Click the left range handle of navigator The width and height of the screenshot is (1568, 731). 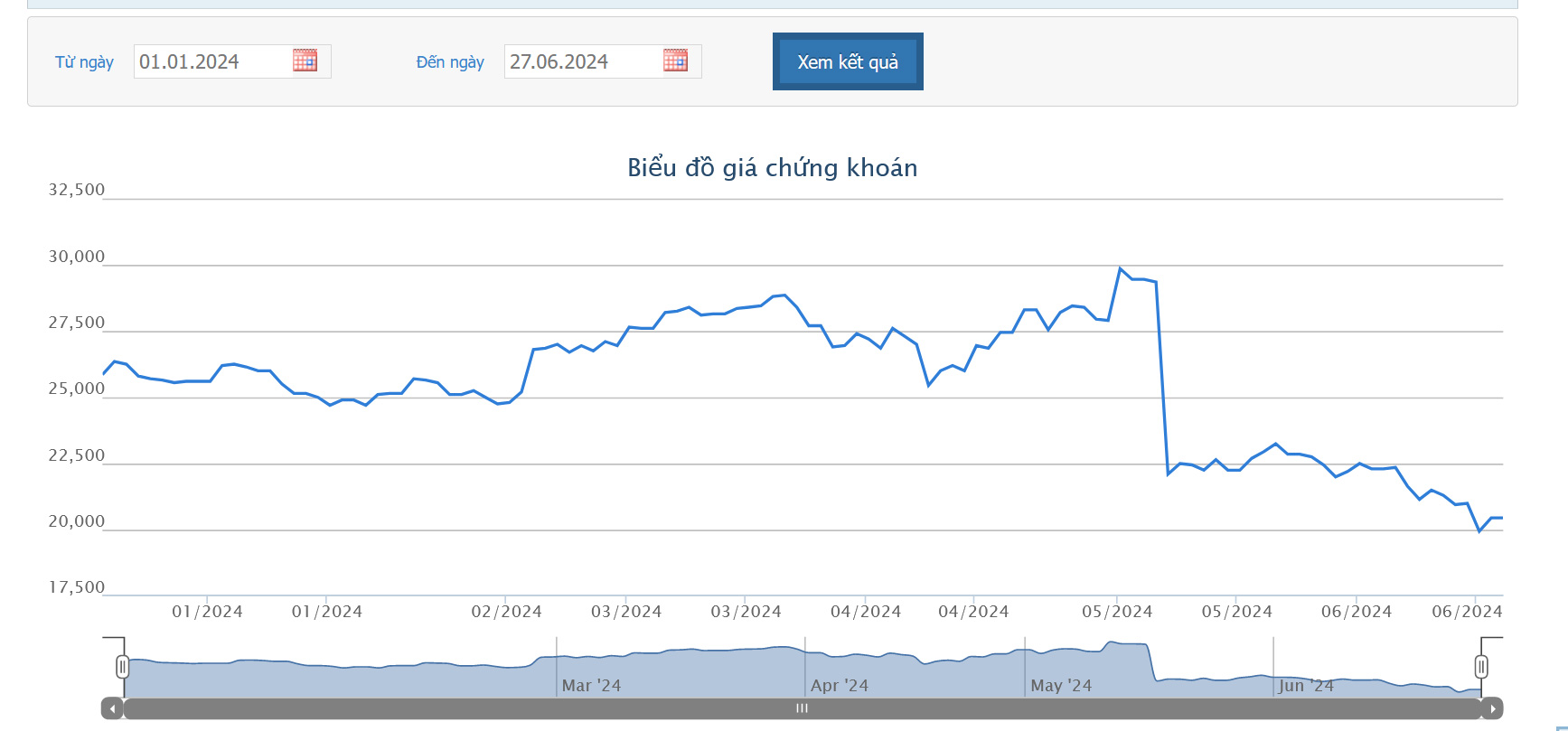tap(122, 667)
